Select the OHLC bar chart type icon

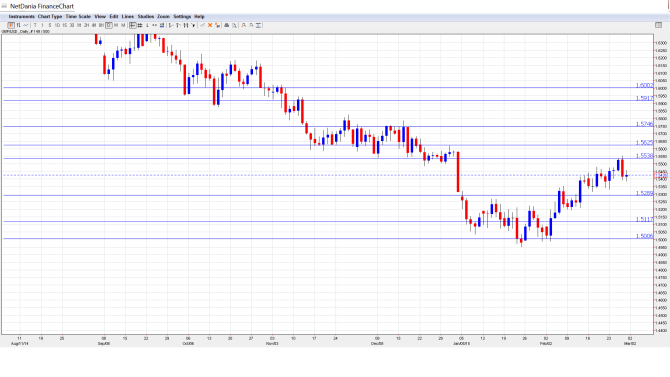(18, 25)
